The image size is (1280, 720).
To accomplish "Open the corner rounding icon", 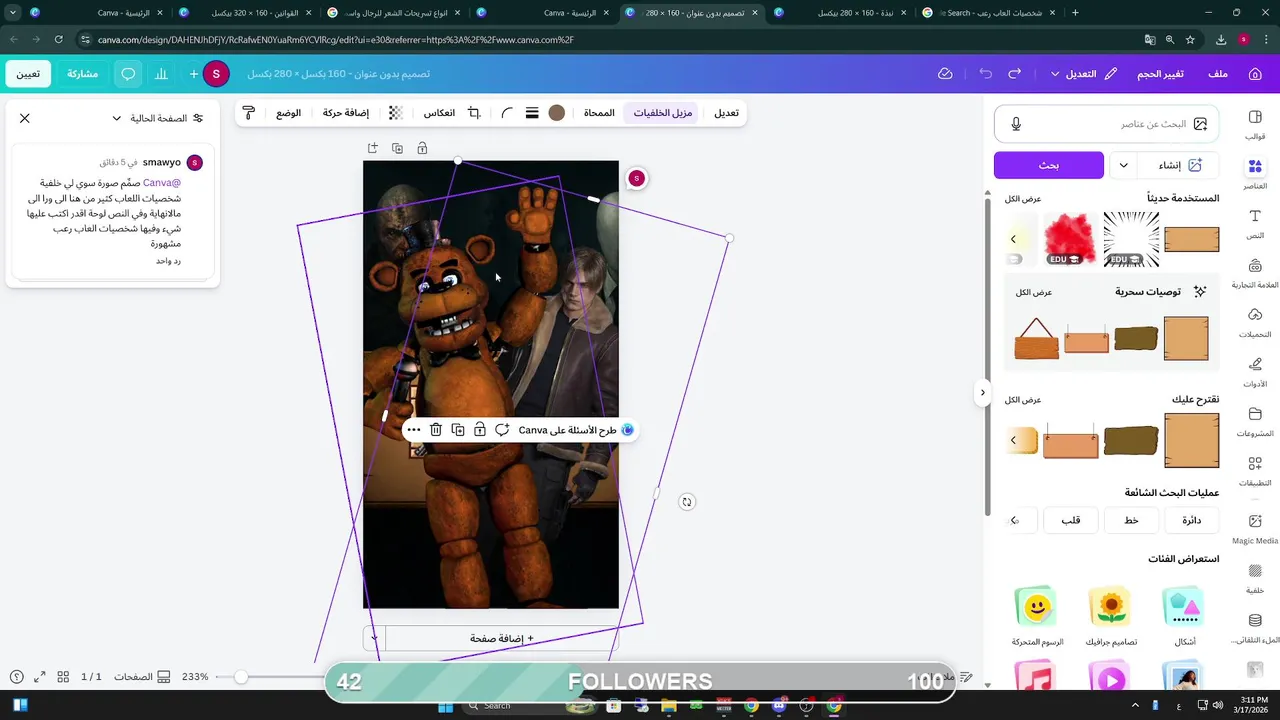I will pos(506,113).
